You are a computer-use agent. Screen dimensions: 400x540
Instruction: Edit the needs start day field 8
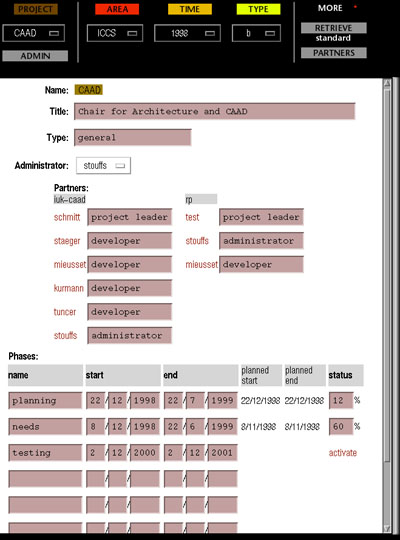(x=95, y=427)
